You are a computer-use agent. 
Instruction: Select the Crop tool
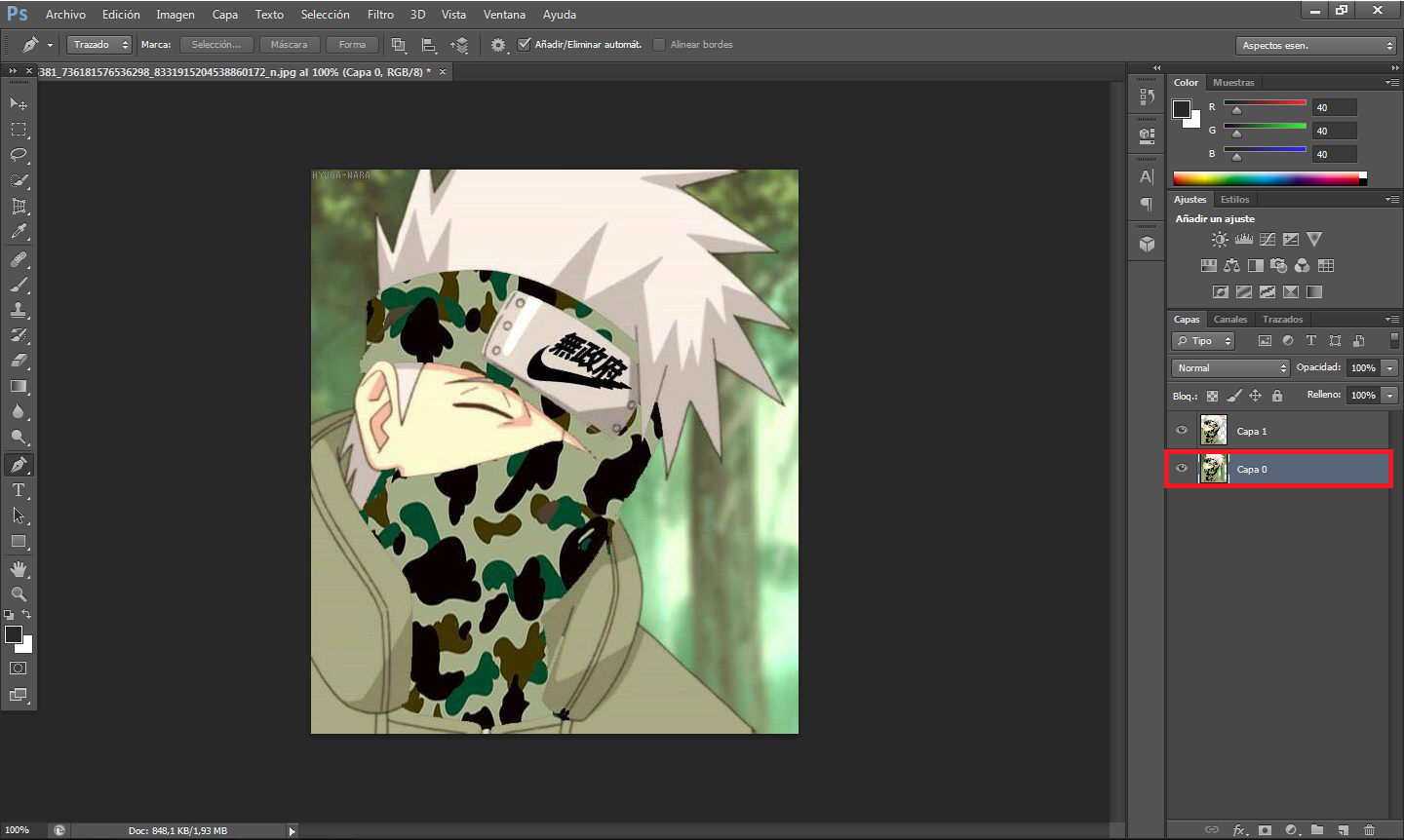[19, 206]
